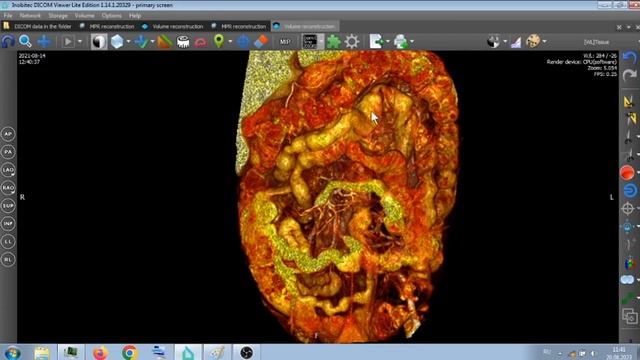Select the orange-blue eraser tool

(261, 42)
